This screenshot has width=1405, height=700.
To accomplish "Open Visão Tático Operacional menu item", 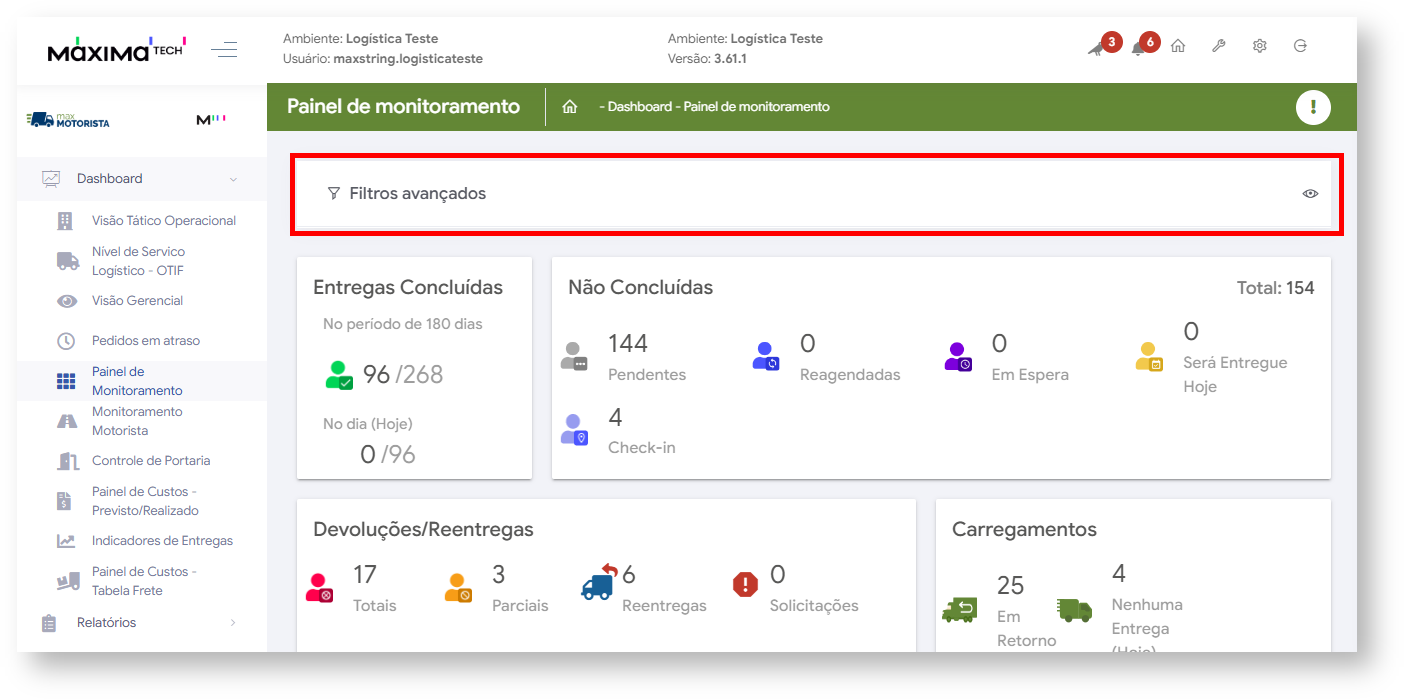I will (x=164, y=221).
